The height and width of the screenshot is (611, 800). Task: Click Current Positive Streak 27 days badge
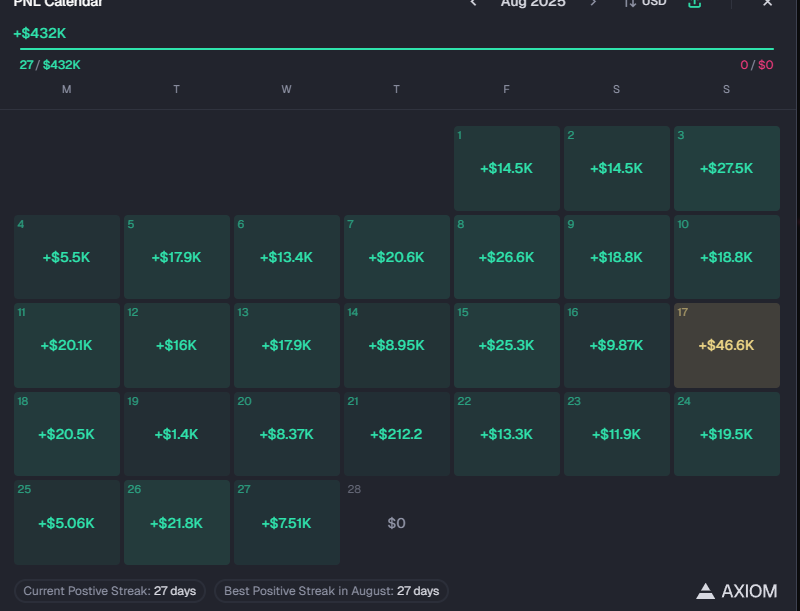(x=110, y=591)
